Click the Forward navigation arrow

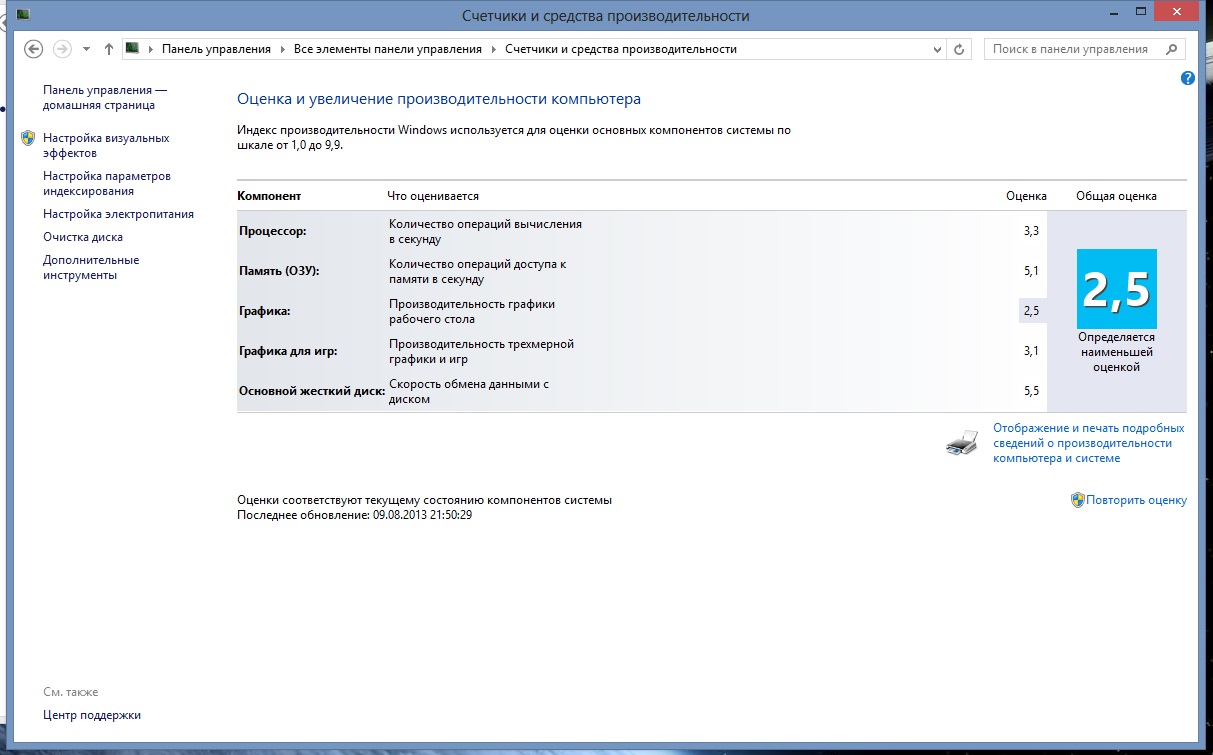pyautogui.click(x=62, y=49)
